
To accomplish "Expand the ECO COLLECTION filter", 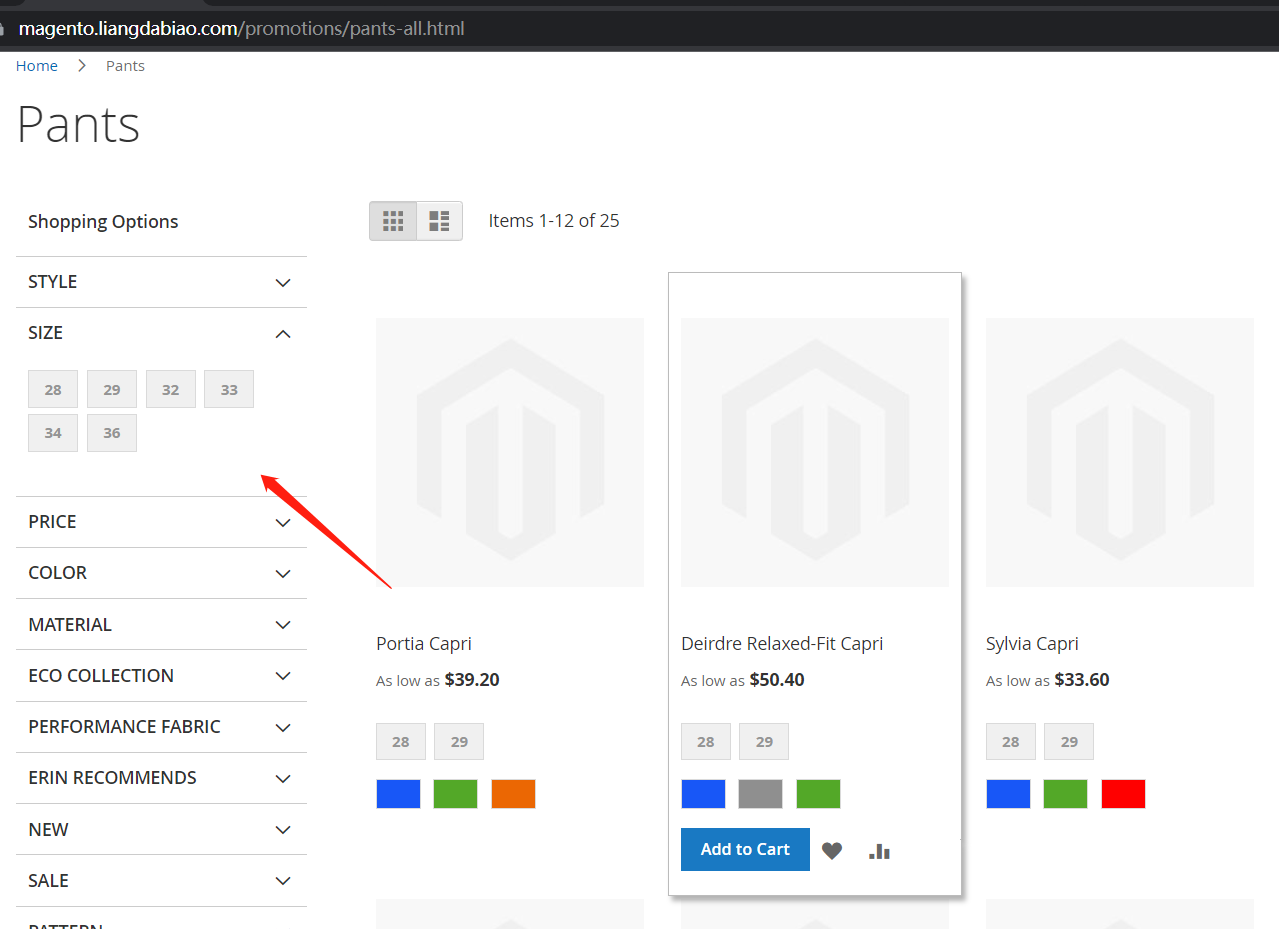I will point(161,676).
